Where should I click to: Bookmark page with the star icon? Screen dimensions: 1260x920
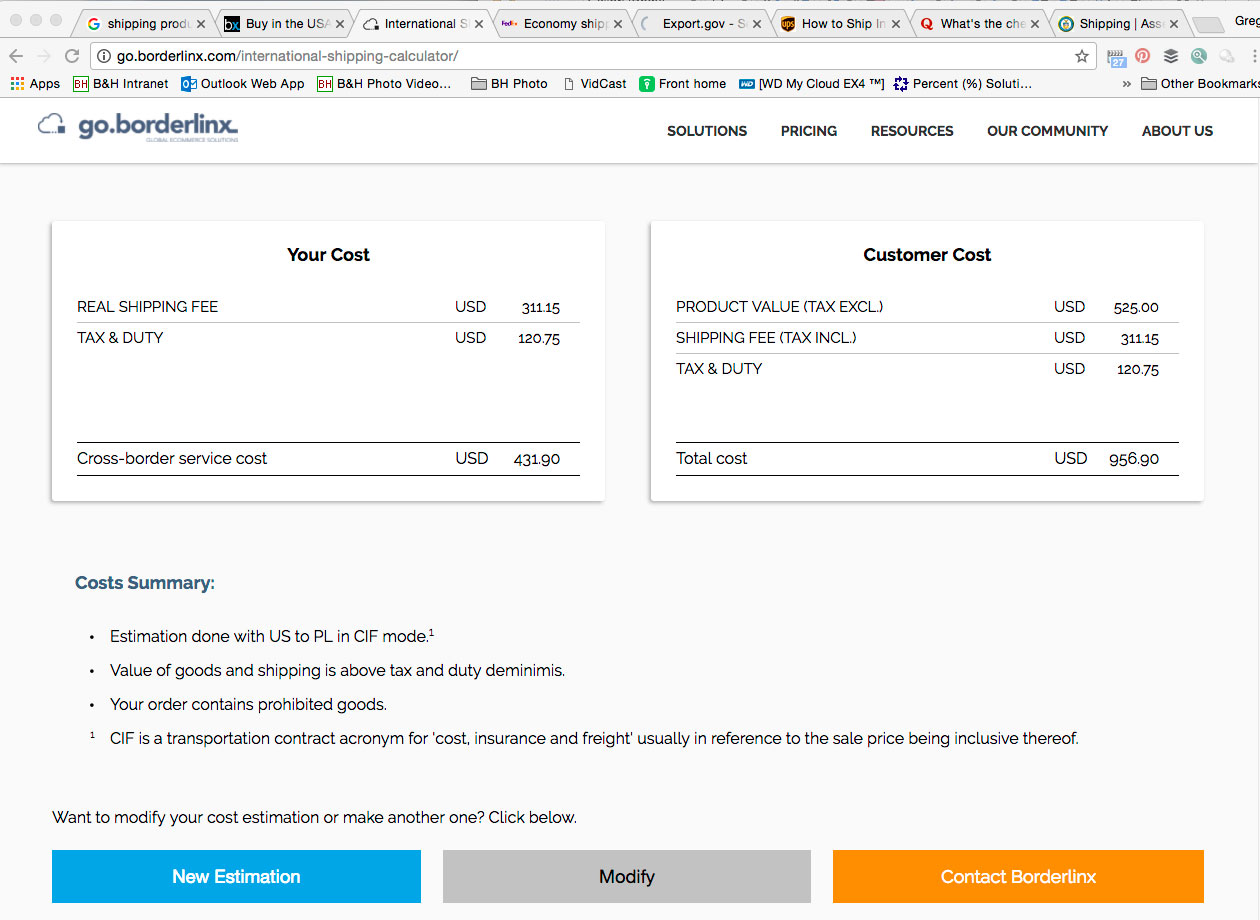coord(1082,56)
